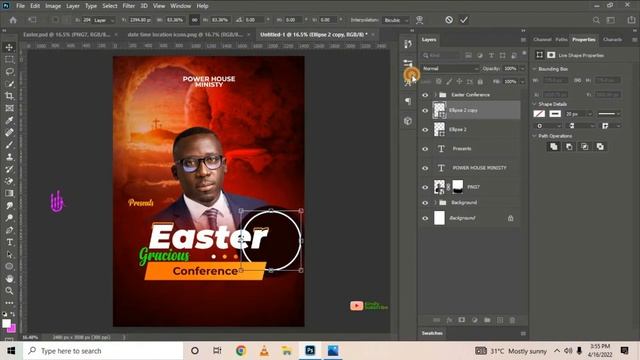The width and height of the screenshot is (640, 360).
Task: Click the foreground color swatch
Action: 6,324
